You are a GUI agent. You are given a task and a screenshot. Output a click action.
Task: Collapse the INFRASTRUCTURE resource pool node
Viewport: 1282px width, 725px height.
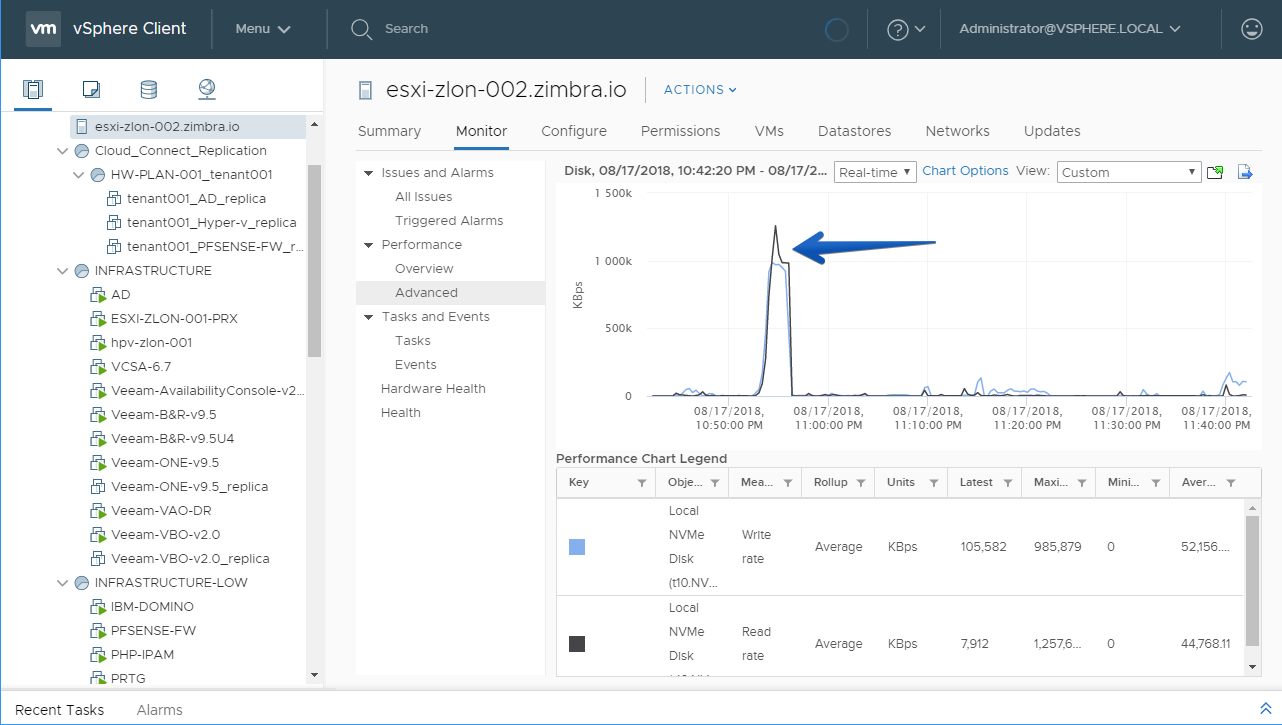click(x=64, y=271)
